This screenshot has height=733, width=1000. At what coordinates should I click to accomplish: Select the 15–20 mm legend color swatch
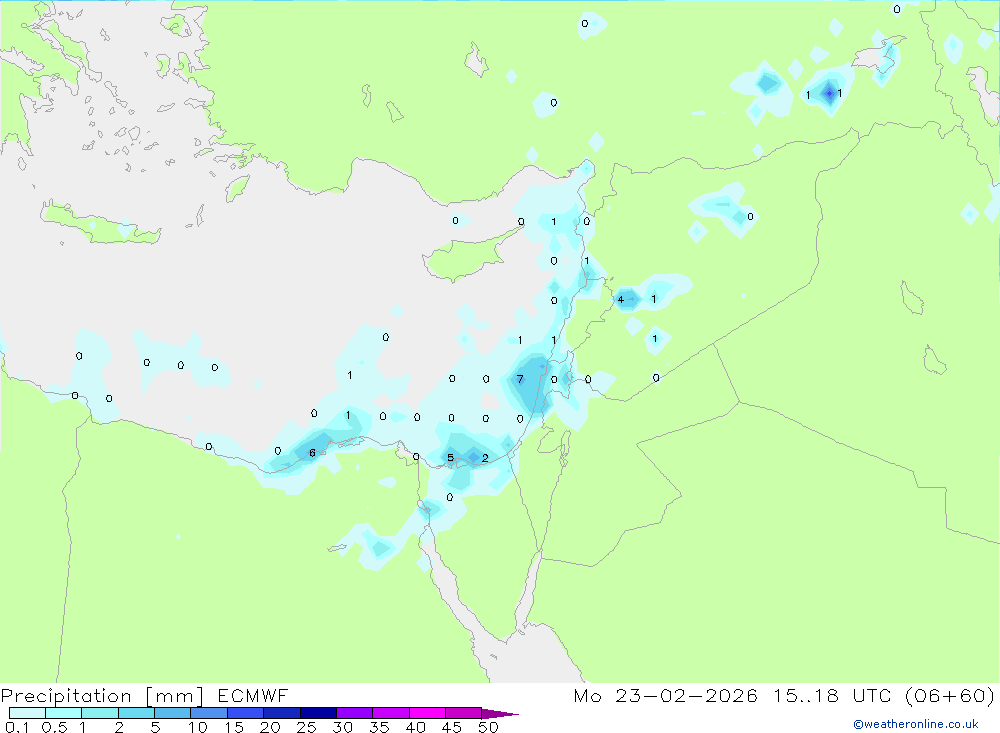(x=245, y=713)
